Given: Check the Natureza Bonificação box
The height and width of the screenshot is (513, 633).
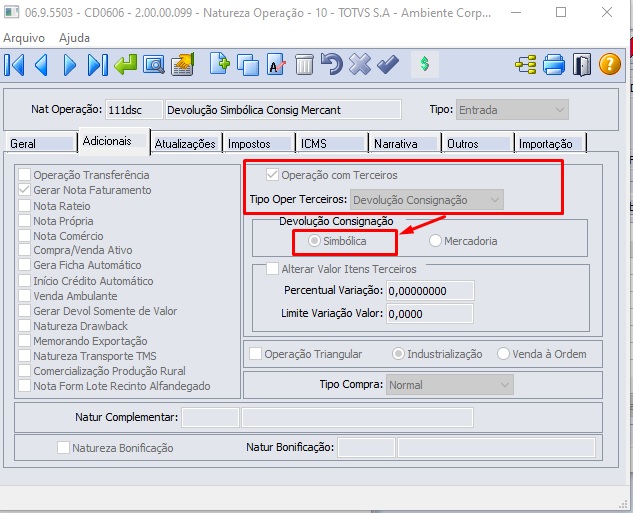Looking at the screenshot, I should [63, 448].
